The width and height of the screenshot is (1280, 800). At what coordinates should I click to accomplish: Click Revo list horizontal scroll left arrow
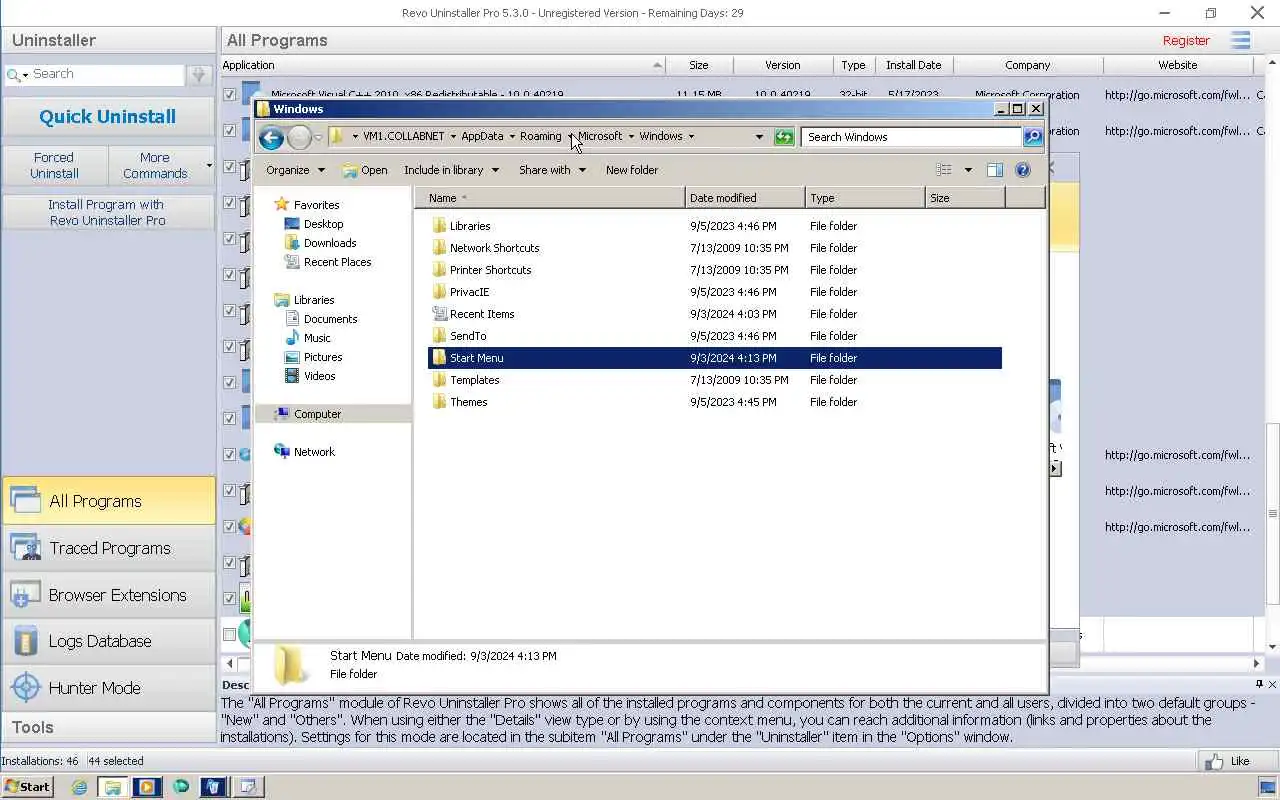pos(230,663)
